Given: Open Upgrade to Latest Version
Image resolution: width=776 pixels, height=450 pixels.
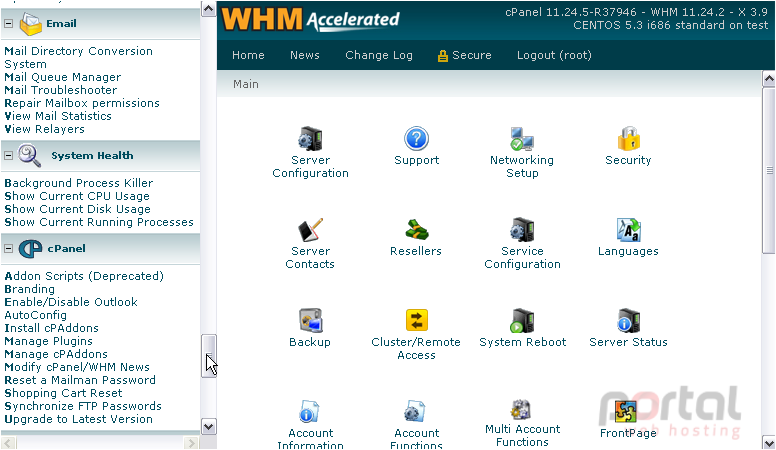Looking at the screenshot, I should point(78,419).
